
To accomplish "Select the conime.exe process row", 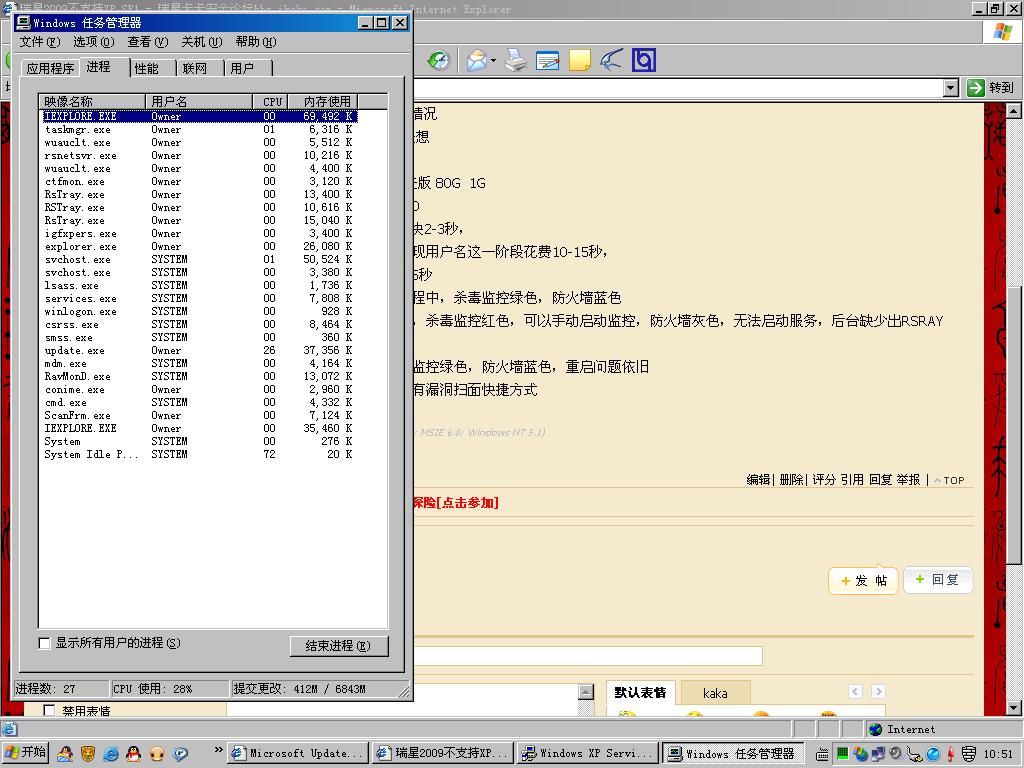I will click(199, 390).
